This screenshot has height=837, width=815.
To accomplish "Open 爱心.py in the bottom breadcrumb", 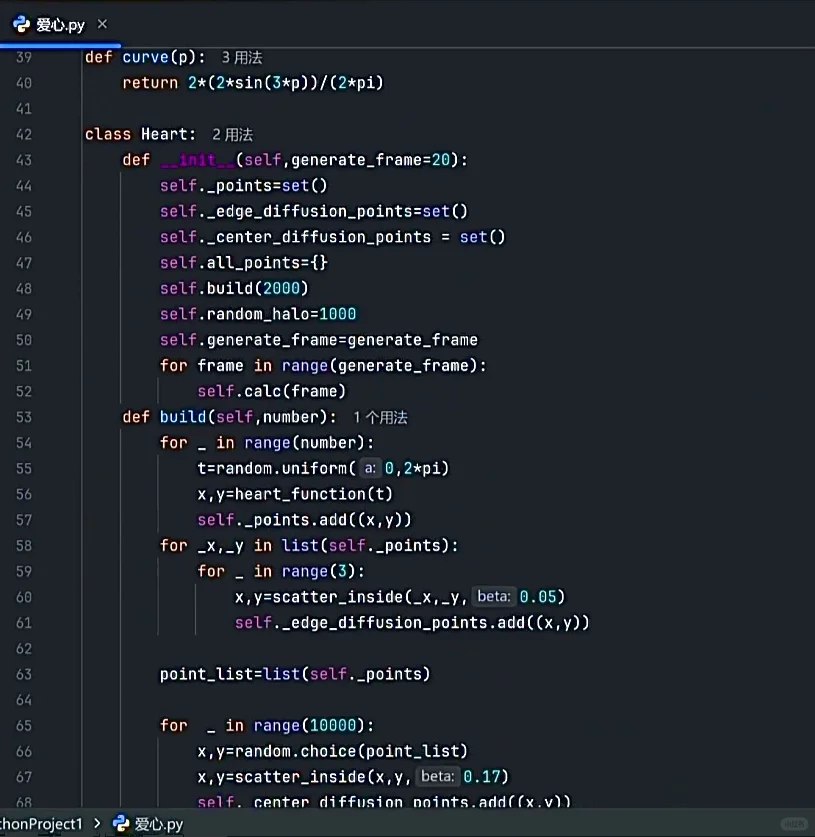I will click(159, 824).
